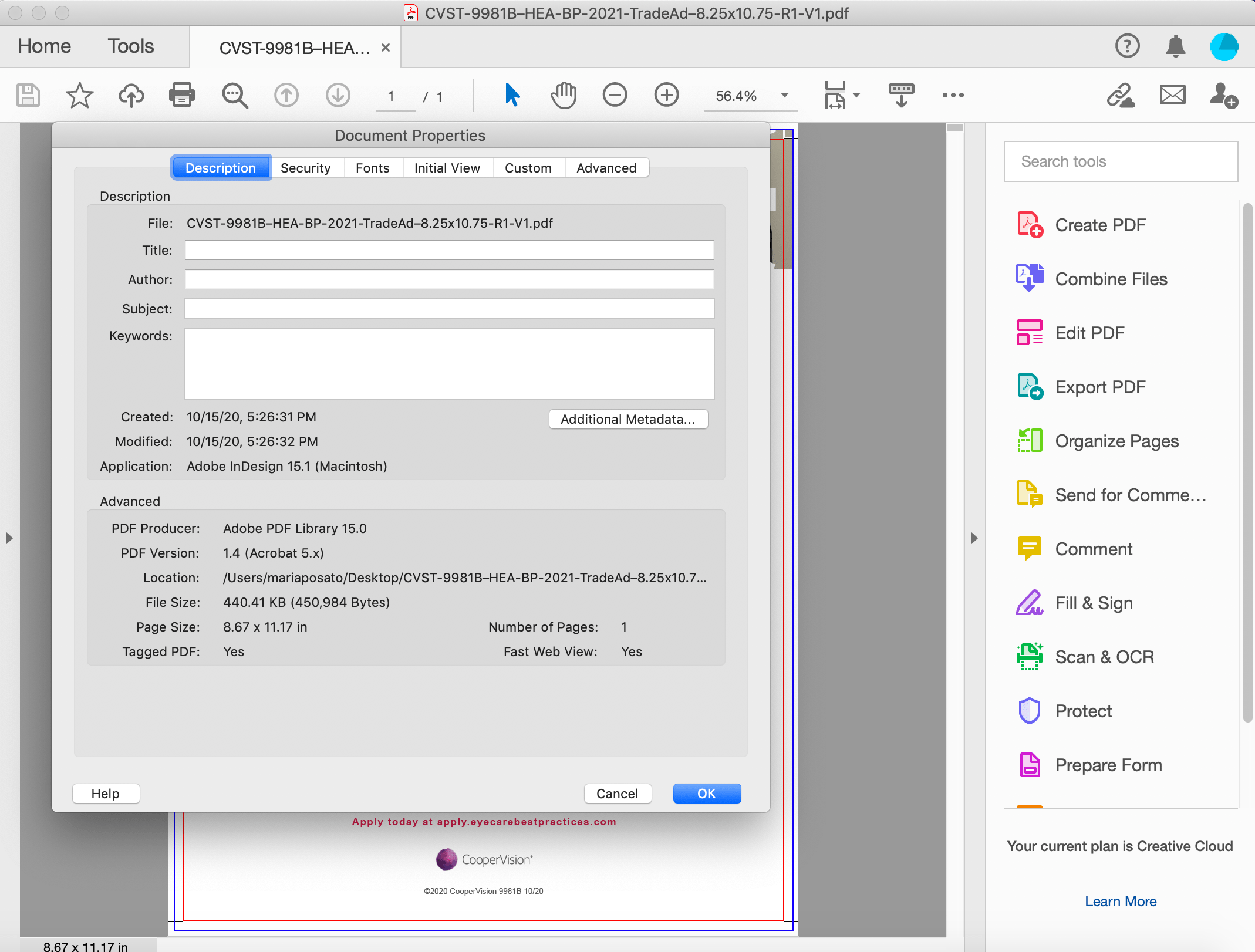
Task: Open the Print dialog
Action: click(182, 95)
